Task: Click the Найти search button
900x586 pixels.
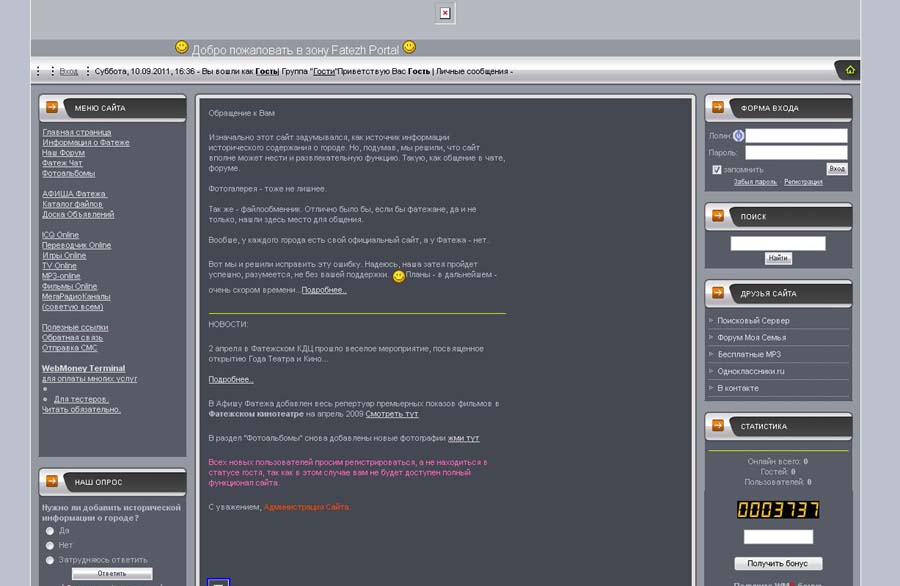Action: [778, 258]
